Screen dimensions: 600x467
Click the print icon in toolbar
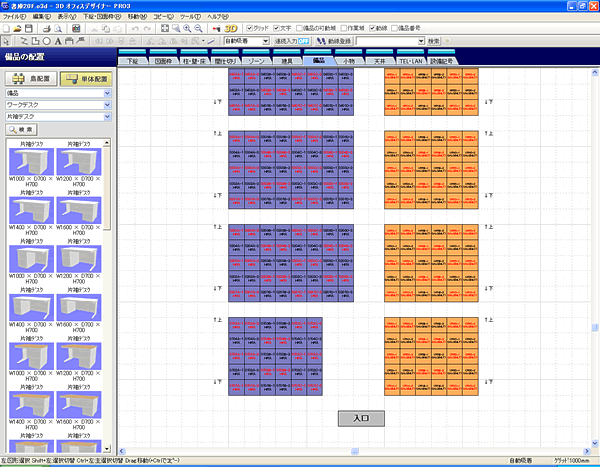point(42,29)
